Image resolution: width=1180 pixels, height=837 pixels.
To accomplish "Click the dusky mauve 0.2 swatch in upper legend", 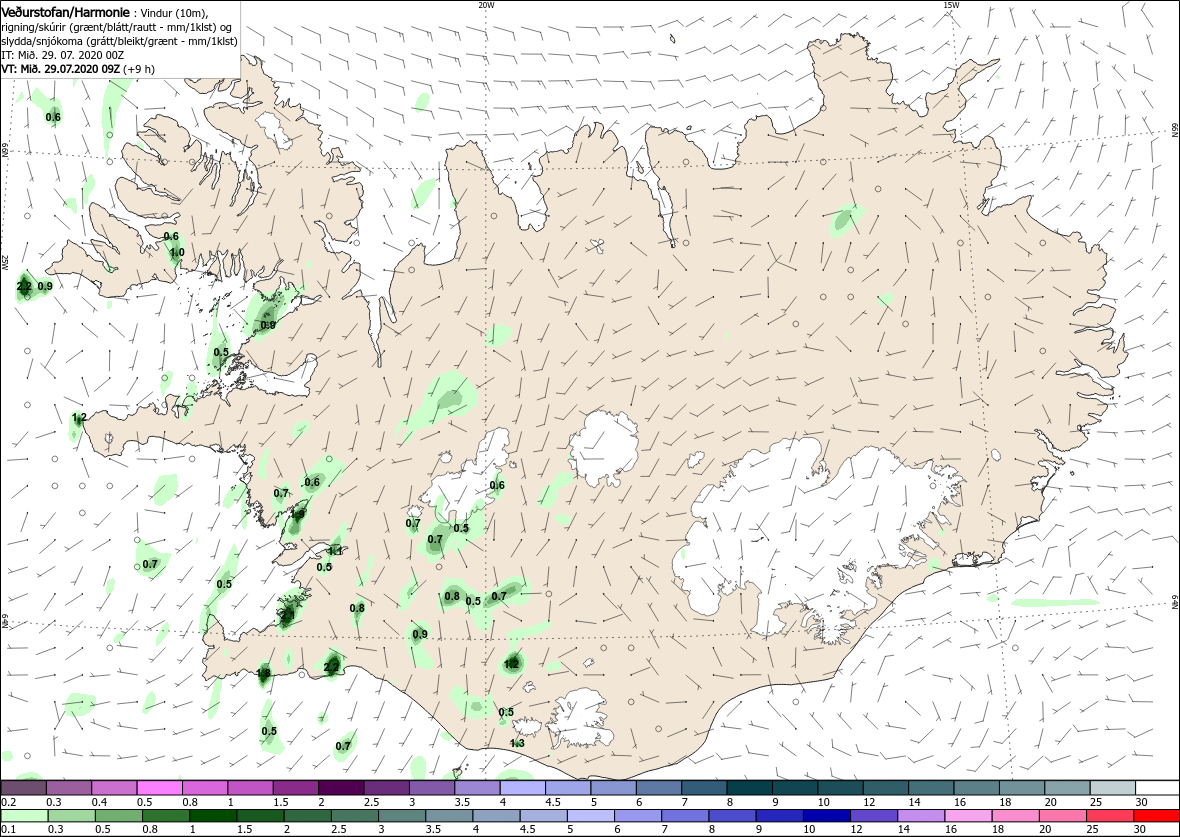I will (24, 787).
